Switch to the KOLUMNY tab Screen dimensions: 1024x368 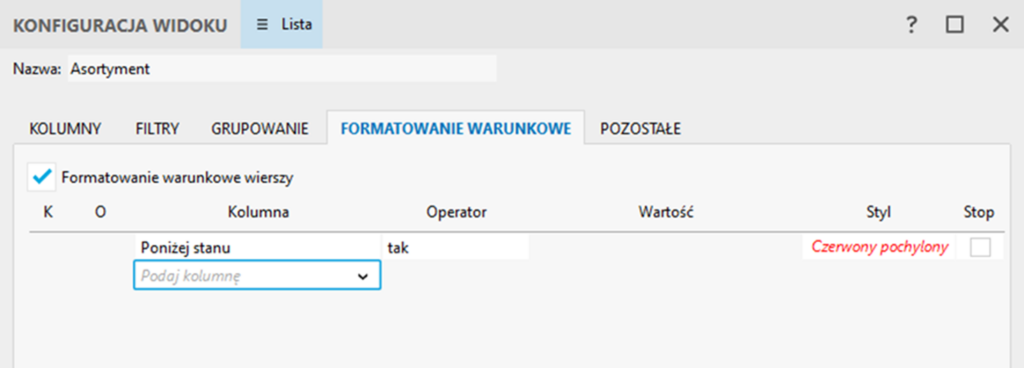point(65,129)
